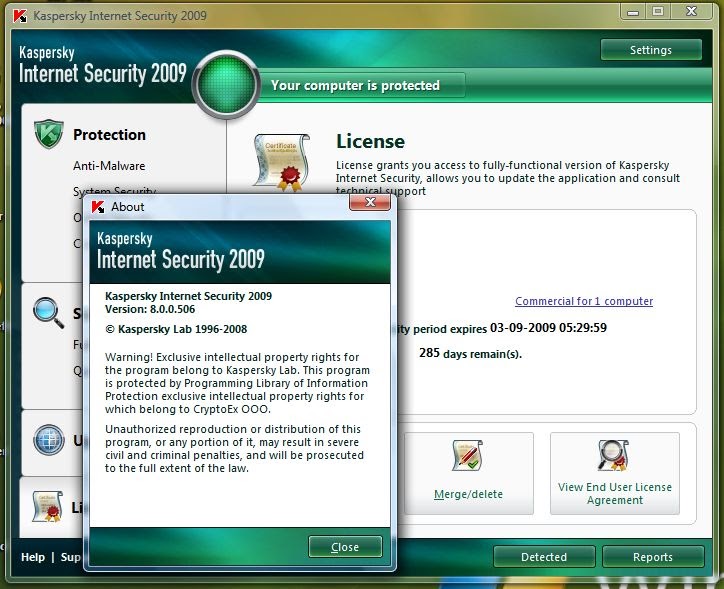Click version text 8.0.0.506

pos(172,309)
